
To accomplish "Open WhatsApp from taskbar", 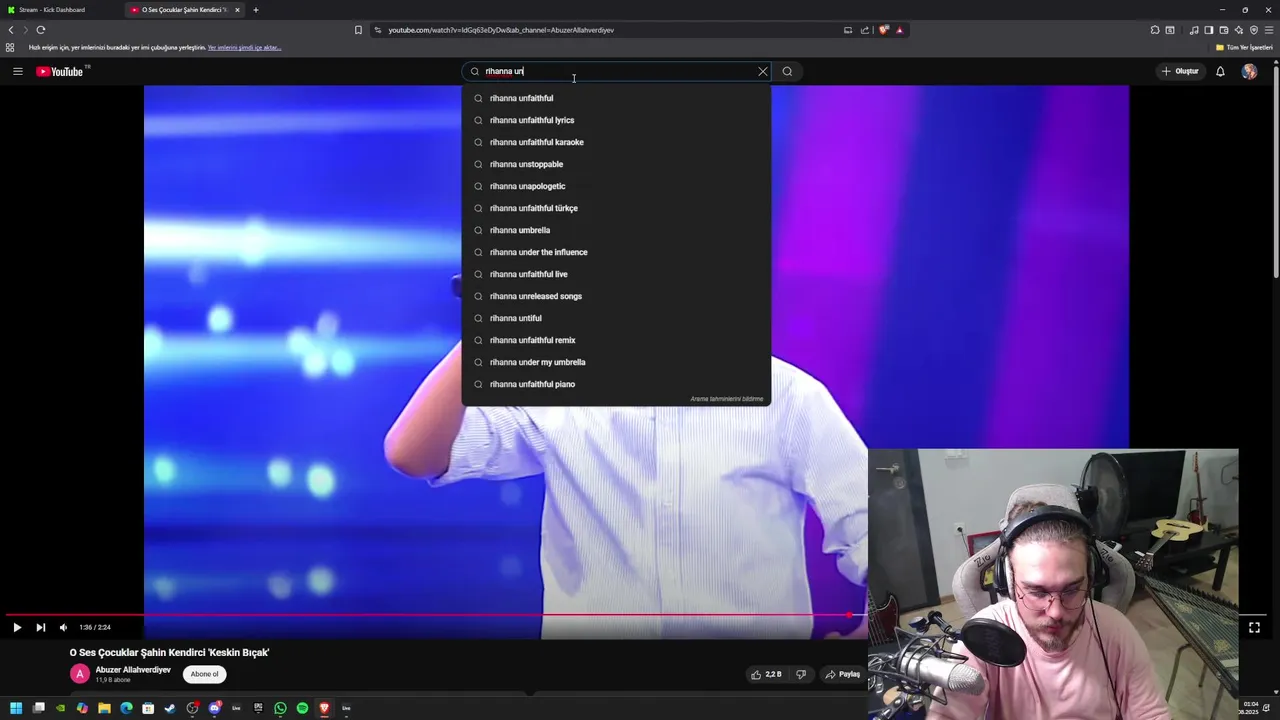I will [280, 708].
